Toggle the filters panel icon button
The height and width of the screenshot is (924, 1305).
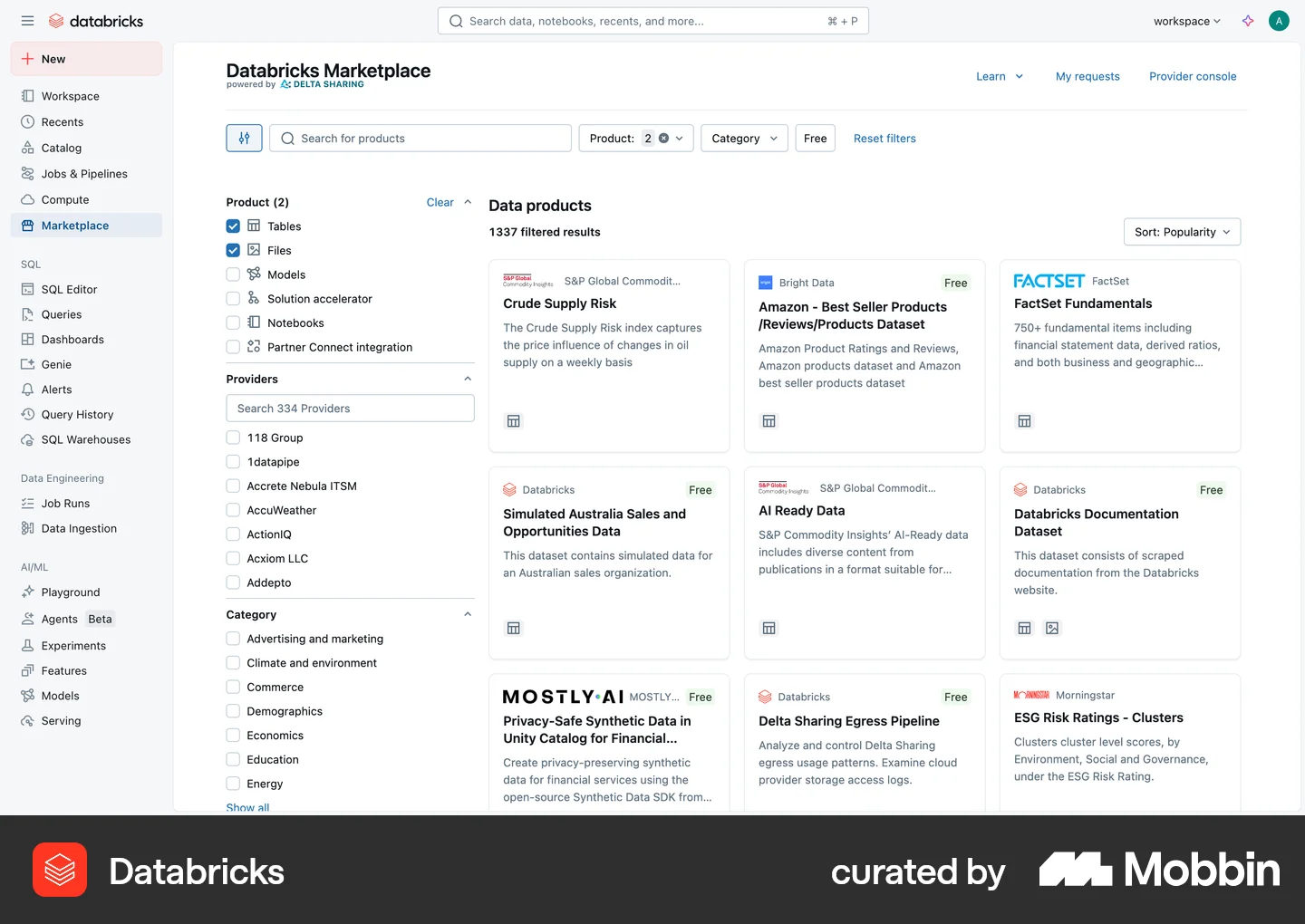(244, 139)
